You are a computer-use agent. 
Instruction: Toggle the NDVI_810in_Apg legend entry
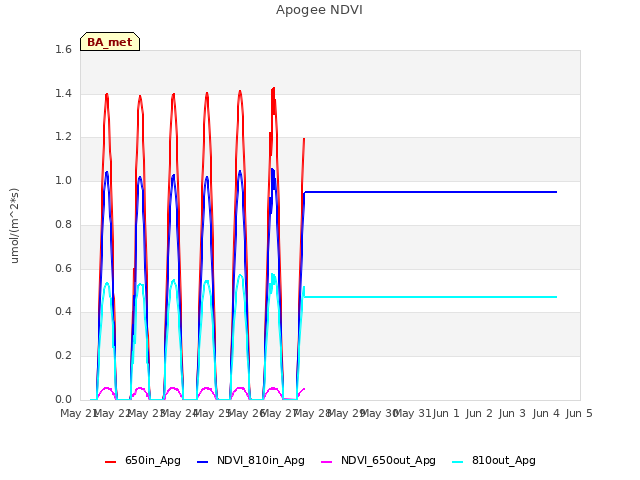[x=251, y=460]
